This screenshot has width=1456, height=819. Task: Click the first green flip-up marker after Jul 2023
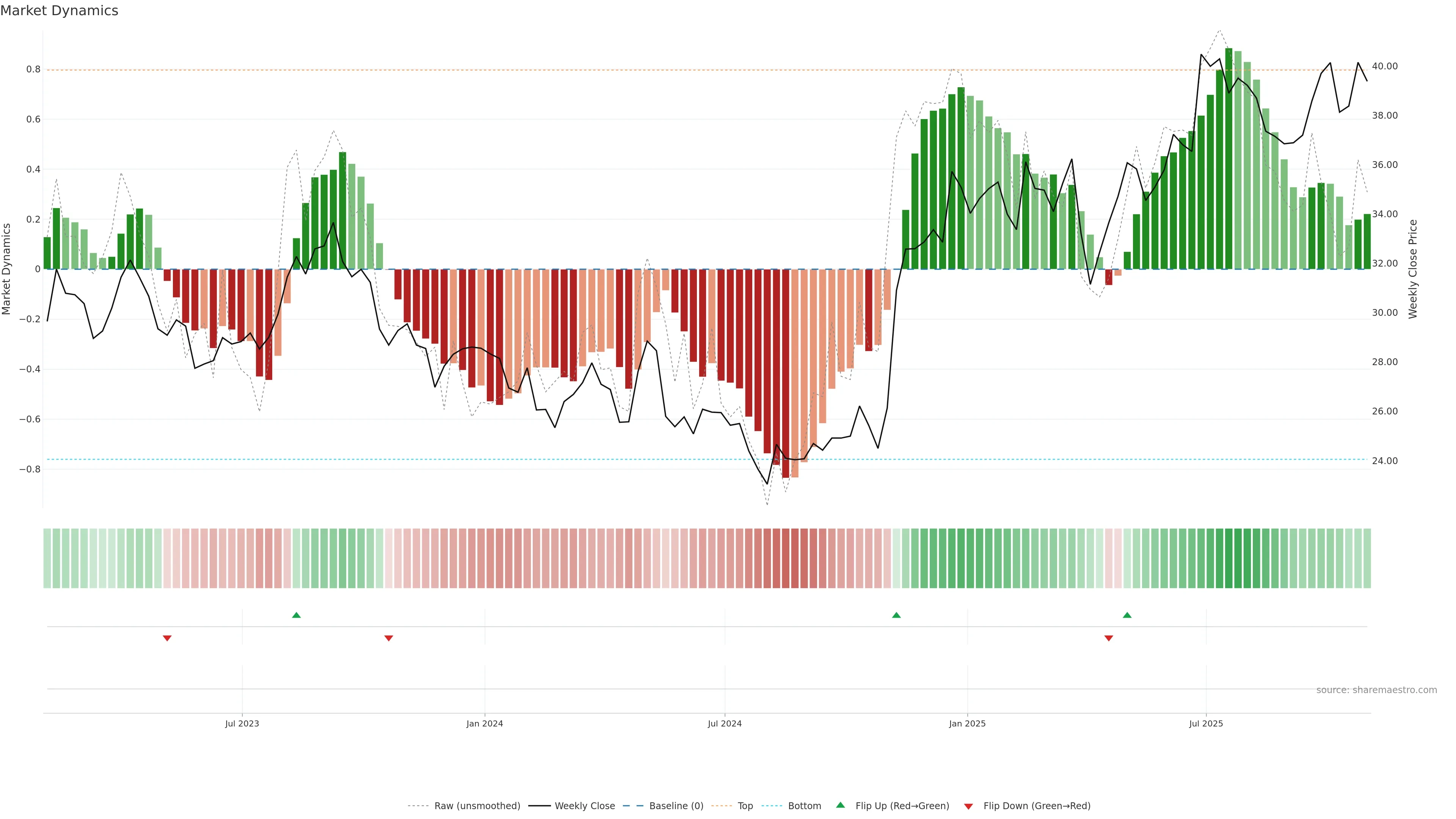[x=296, y=615]
